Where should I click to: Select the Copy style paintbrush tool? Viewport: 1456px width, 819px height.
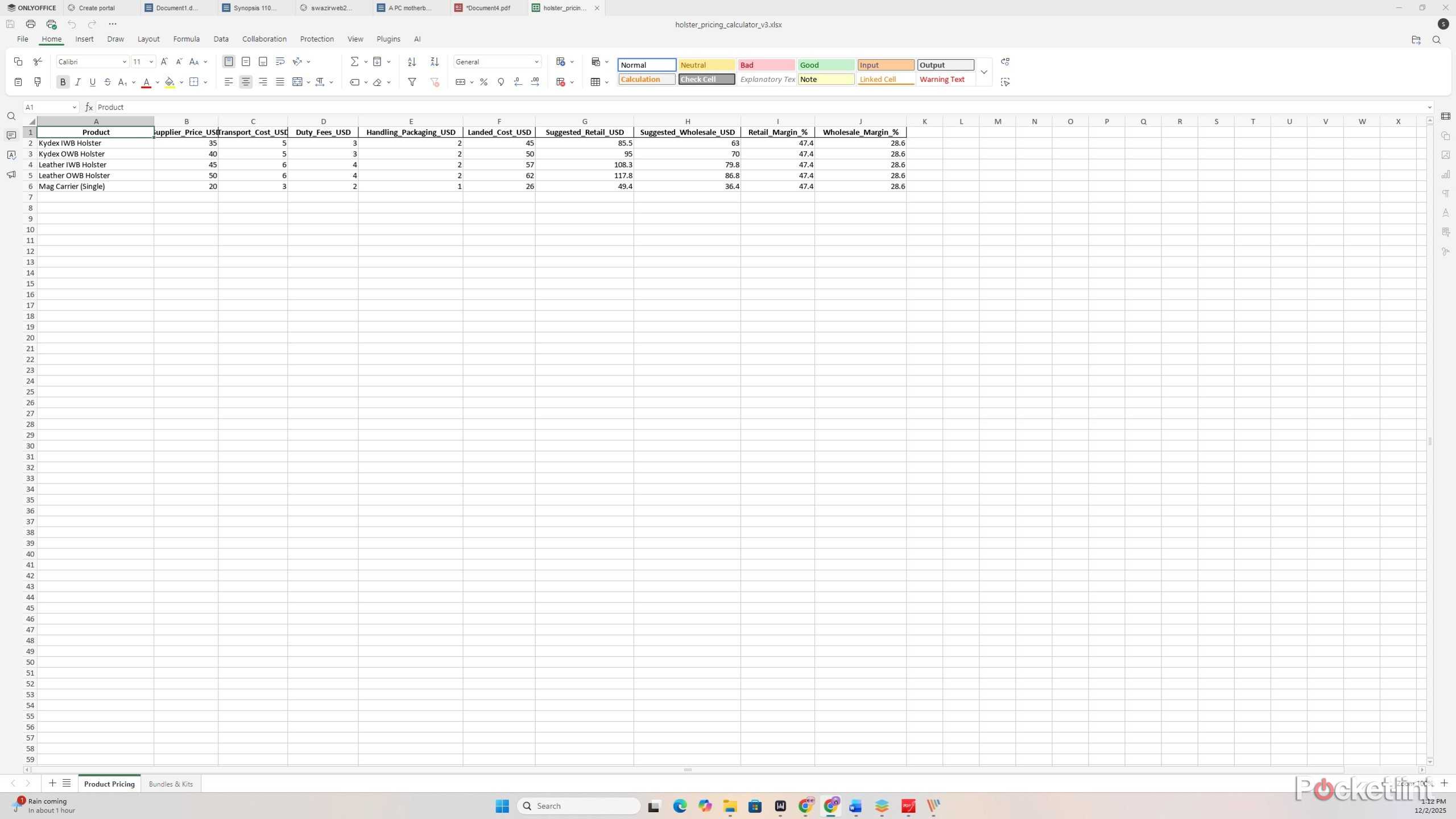click(x=38, y=82)
